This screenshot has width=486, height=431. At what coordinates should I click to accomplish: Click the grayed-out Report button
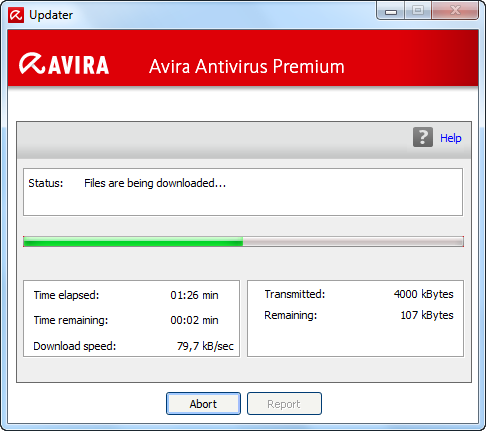(284, 404)
